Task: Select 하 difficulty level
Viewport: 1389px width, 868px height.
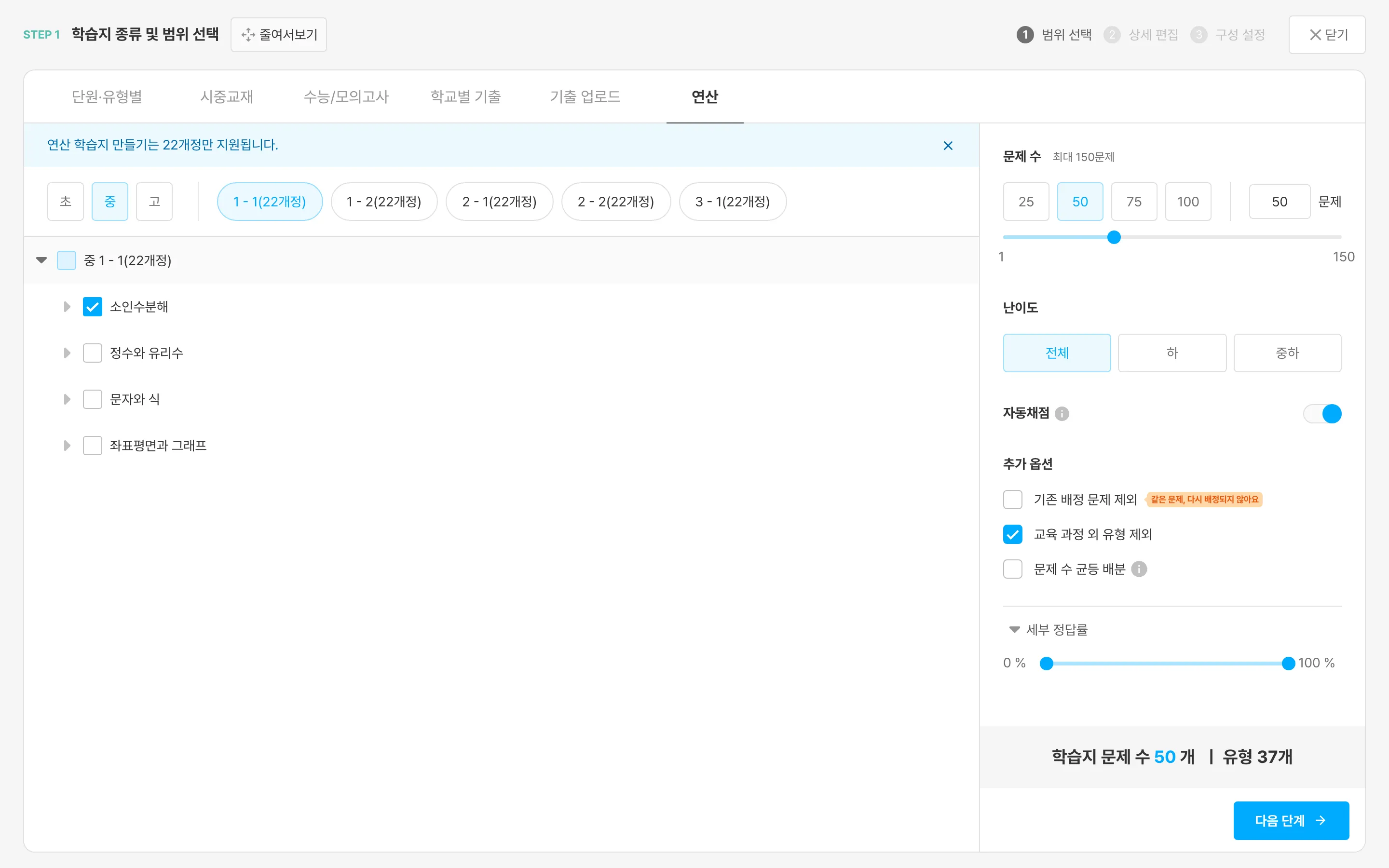Action: [1172, 353]
